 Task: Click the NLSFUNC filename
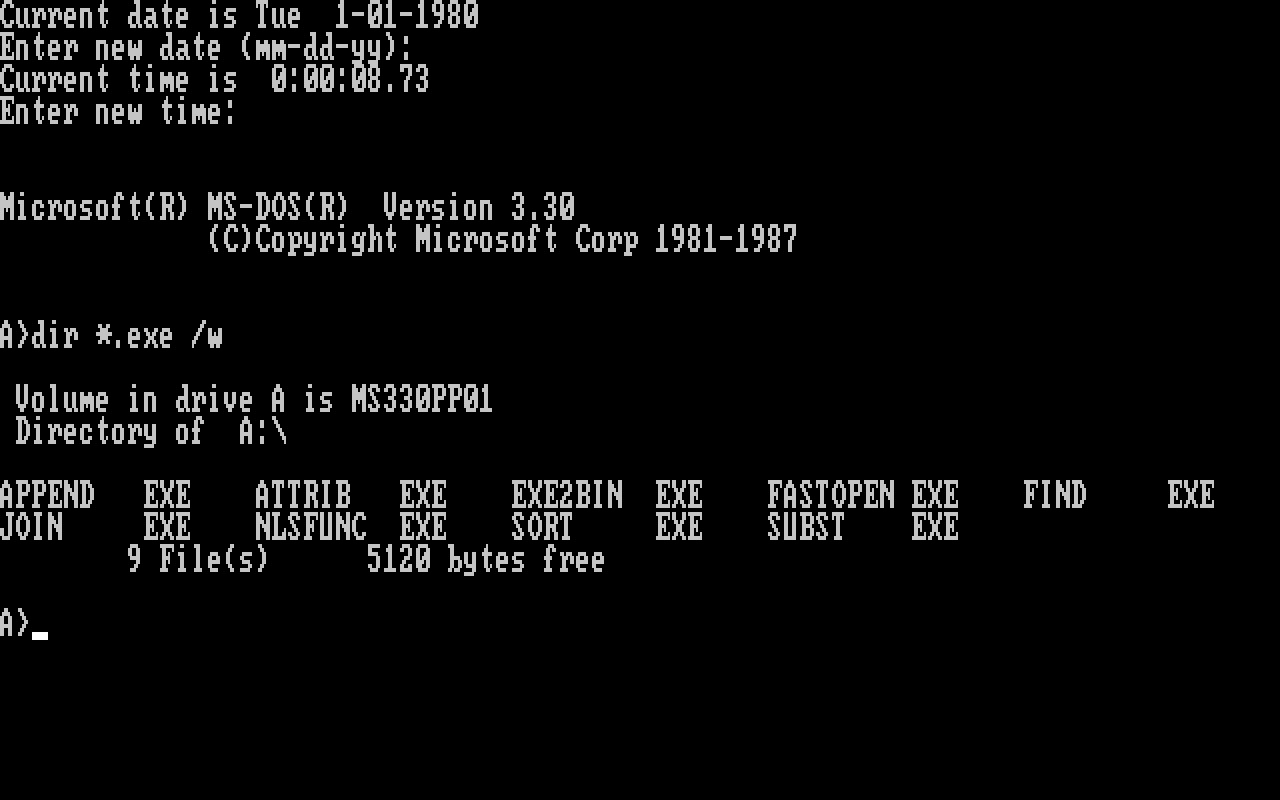(x=312, y=528)
